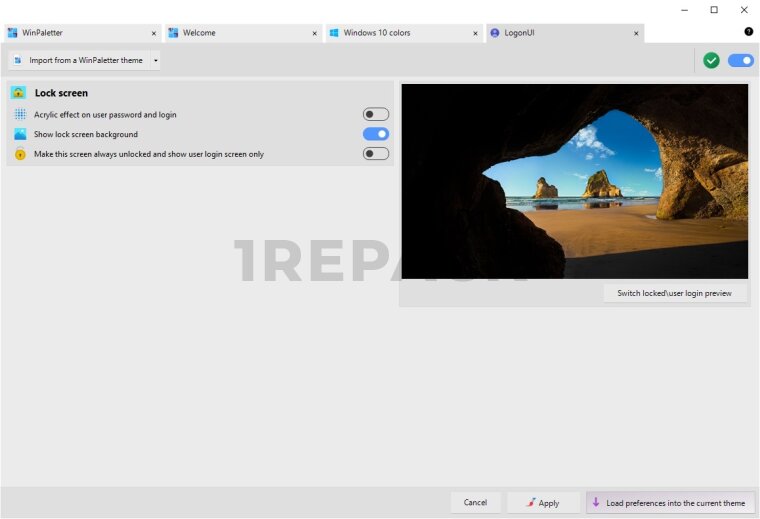Screen dimensions: 760x519
Task: Click the green checkmark status icon
Action: point(711,60)
